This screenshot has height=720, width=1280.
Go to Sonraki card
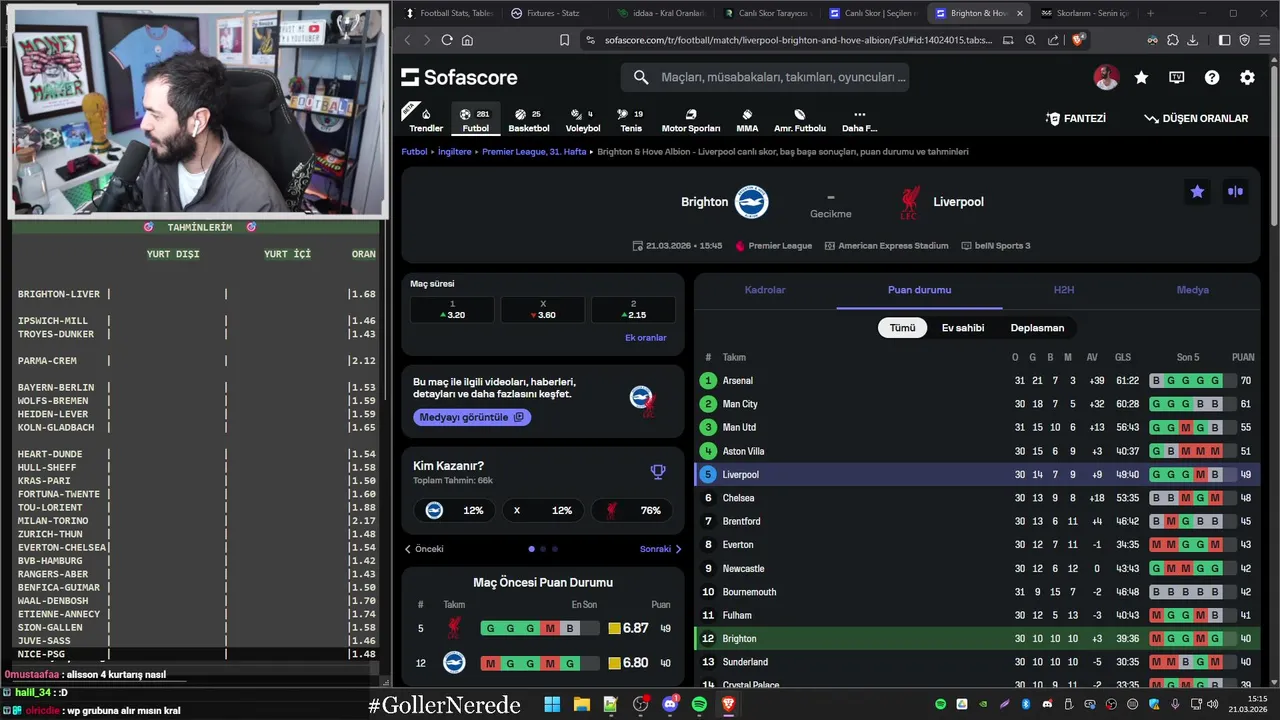pyautogui.click(x=661, y=549)
